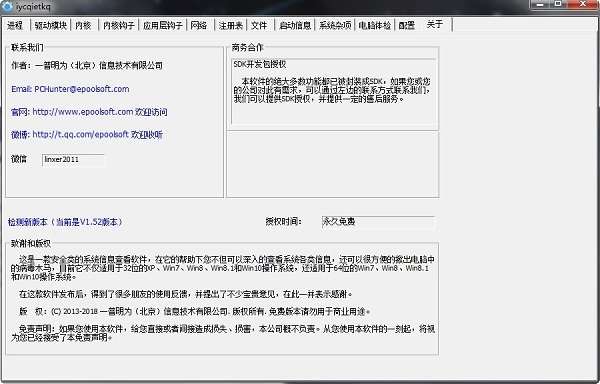Select the 文件 tab

[260, 25]
